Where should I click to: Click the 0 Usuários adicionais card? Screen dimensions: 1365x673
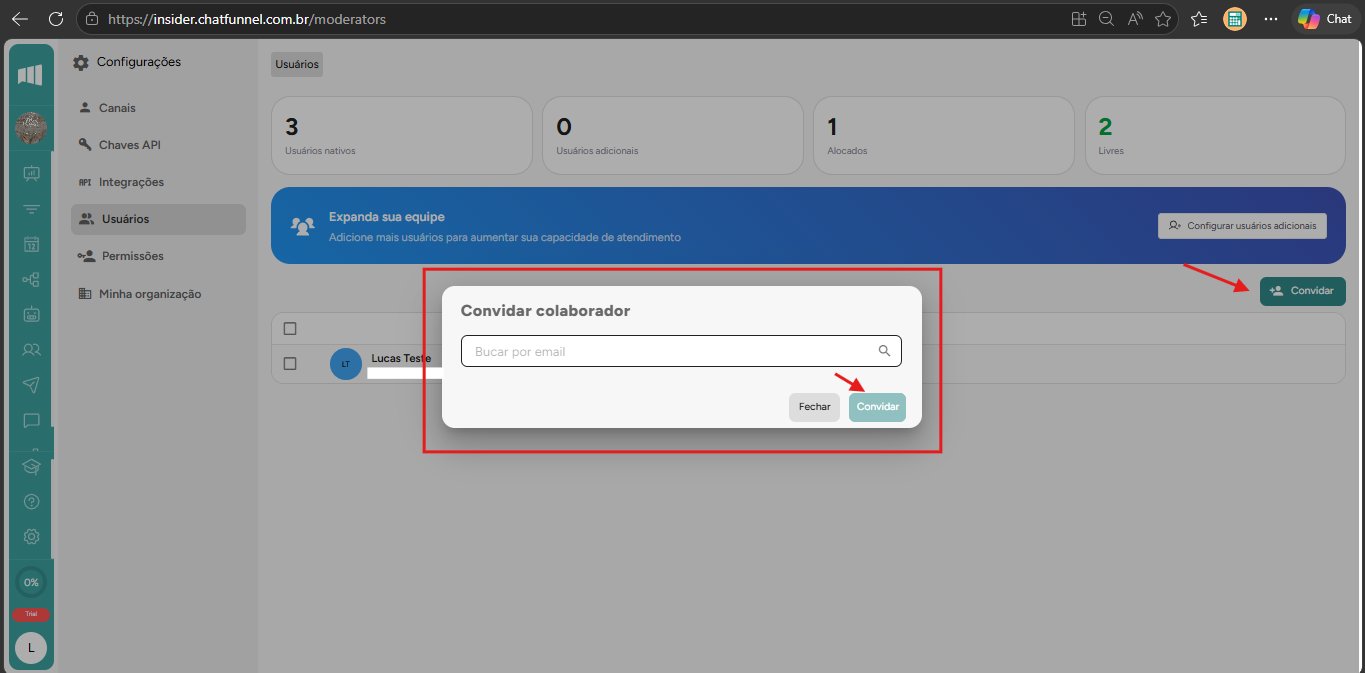click(673, 137)
